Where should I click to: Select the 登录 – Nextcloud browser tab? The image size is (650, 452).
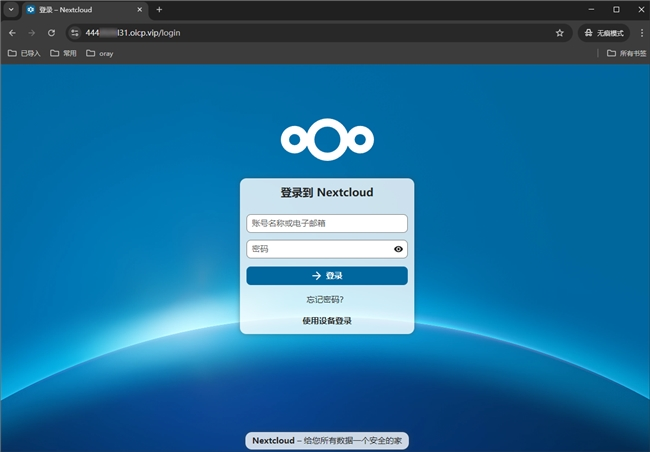tap(75, 9)
